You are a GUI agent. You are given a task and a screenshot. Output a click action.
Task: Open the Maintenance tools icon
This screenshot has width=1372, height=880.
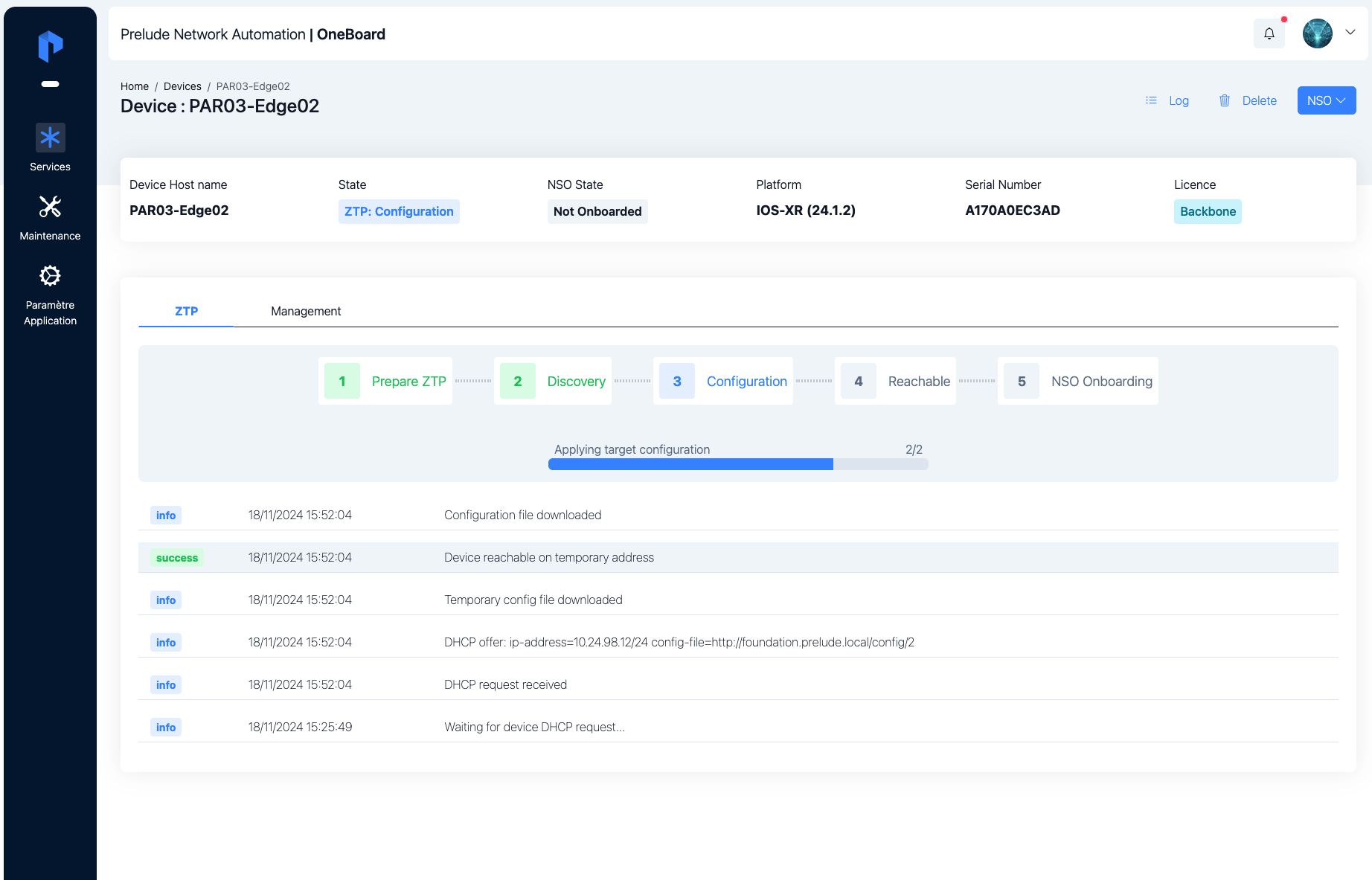click(50, 207)
